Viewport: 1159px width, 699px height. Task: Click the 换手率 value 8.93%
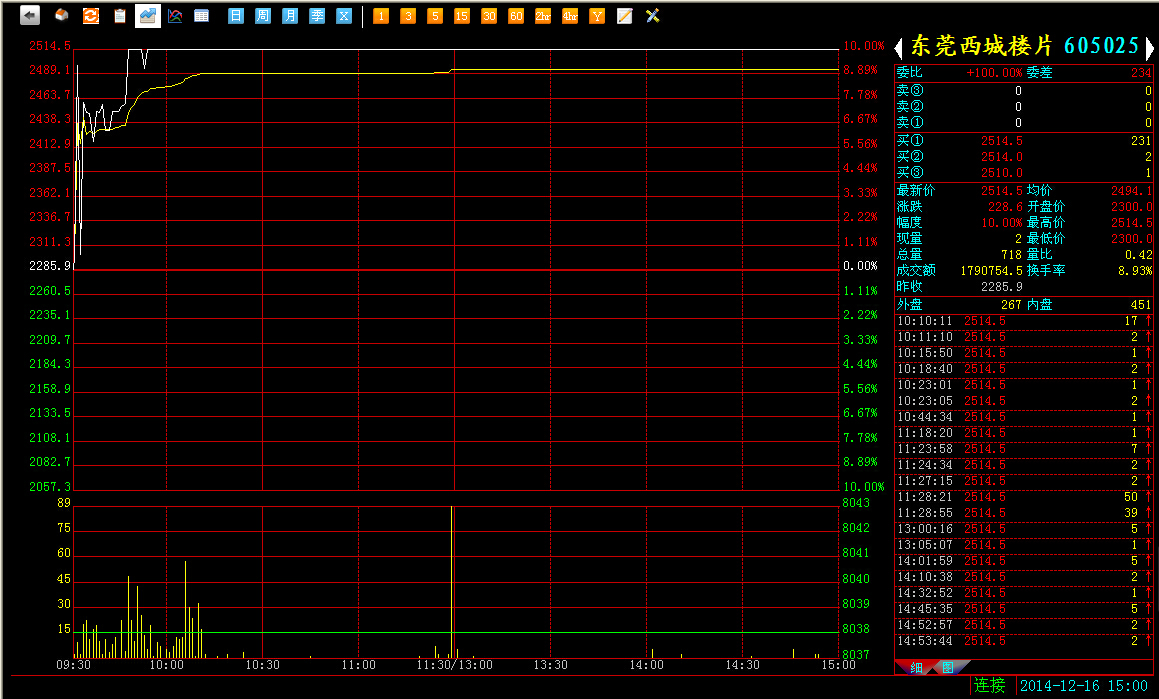click(1135, 270)
